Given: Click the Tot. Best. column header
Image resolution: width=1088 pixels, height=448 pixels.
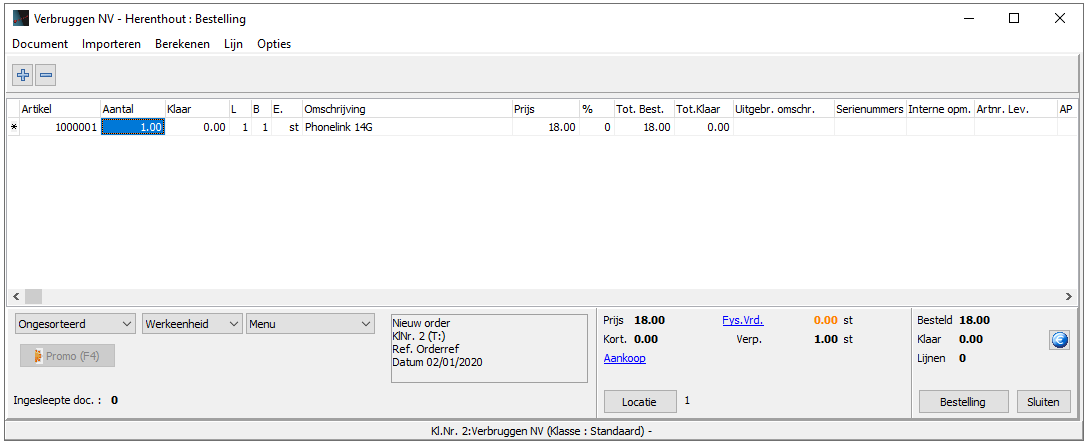Looking at the screenshot, I should point(643,109).
